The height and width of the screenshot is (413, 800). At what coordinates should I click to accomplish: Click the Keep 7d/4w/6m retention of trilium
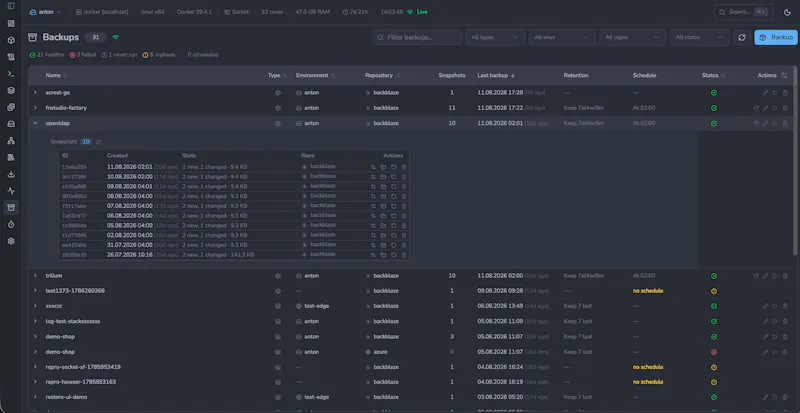(584, 276)
